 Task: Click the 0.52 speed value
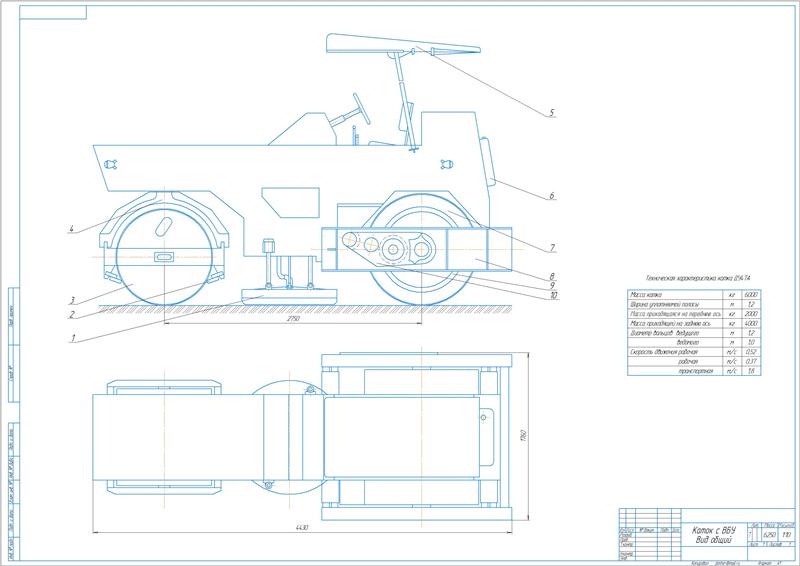tap(751, 352)
